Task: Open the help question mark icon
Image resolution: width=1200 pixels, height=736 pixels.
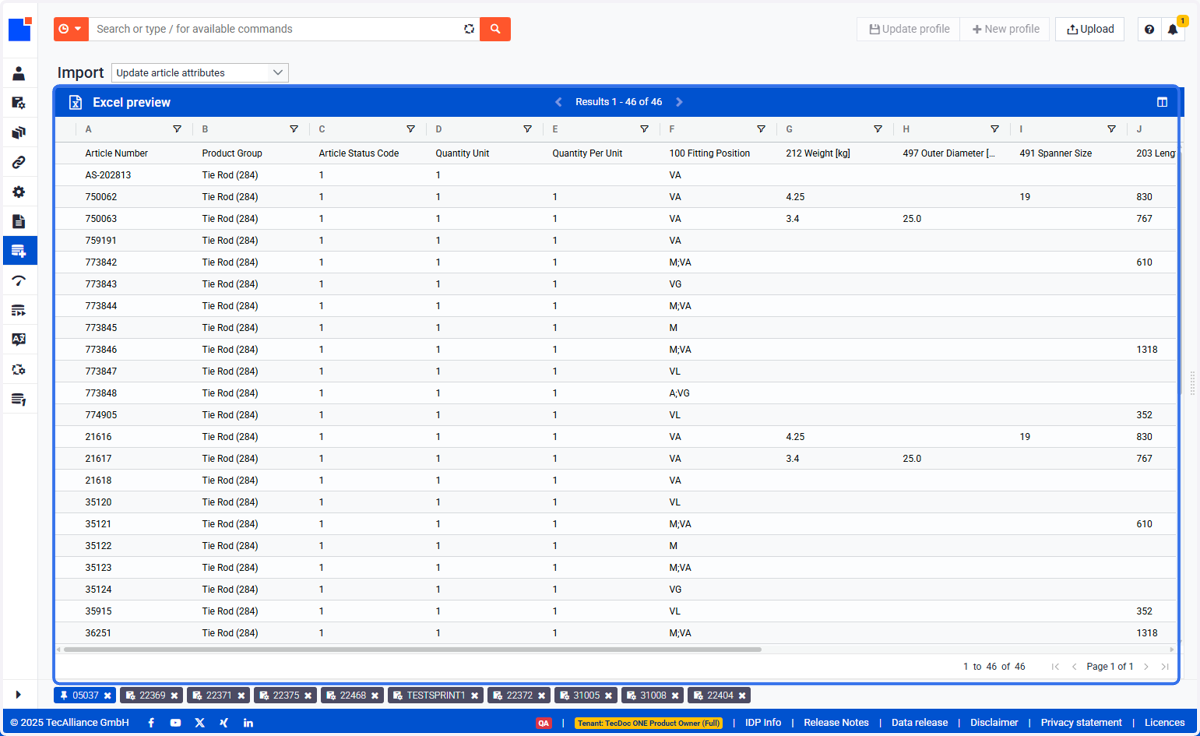Action: click(1149, 29)
